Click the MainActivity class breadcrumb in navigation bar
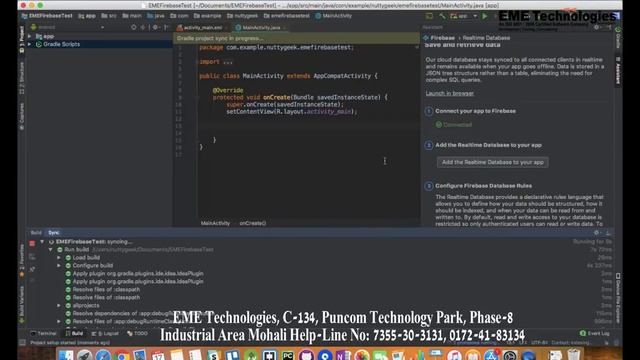The height and width of the screenshot is (360, 640). (x=333, y=16)
